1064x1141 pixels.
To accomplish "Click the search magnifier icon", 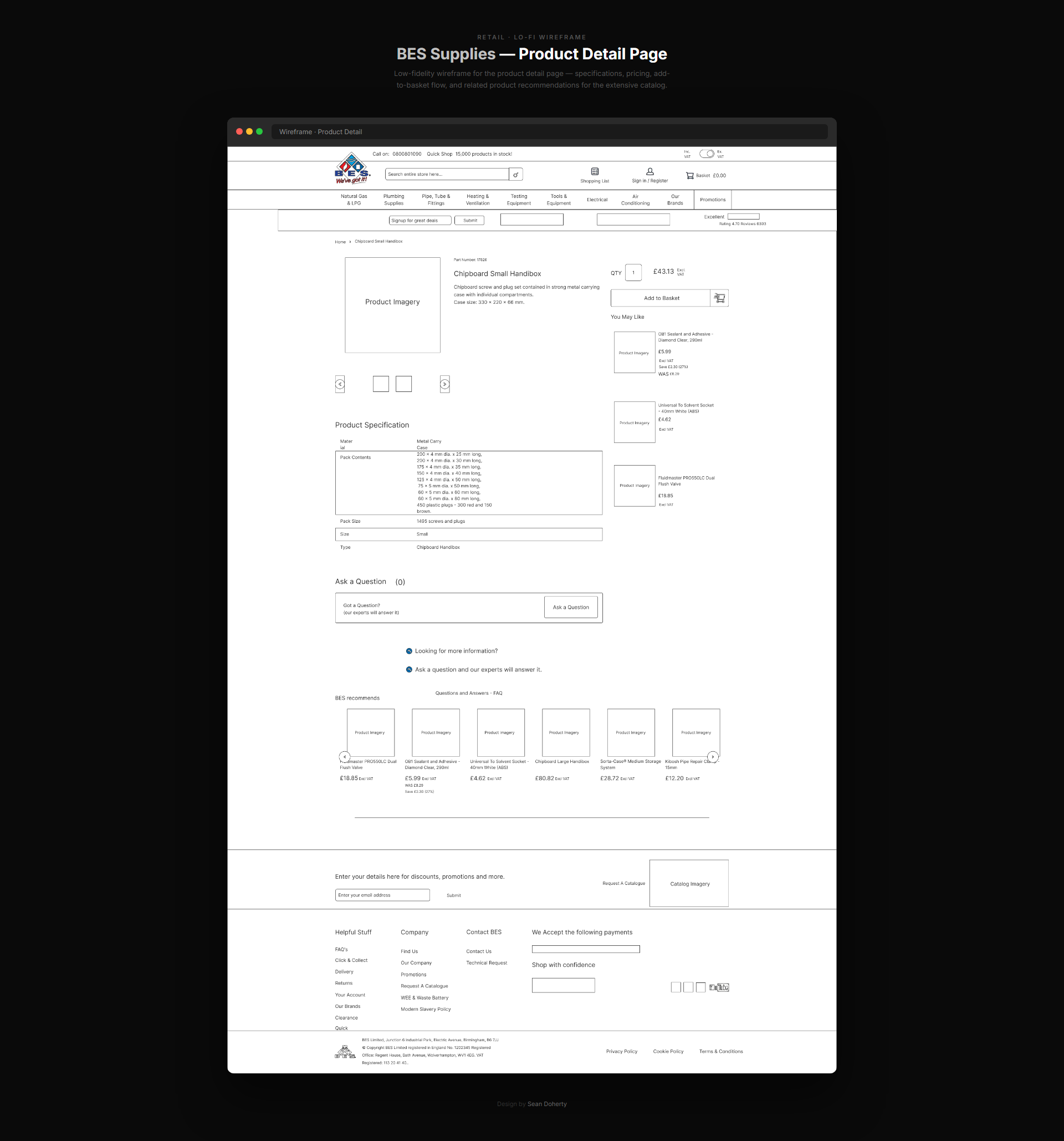I will pos(516,175).
